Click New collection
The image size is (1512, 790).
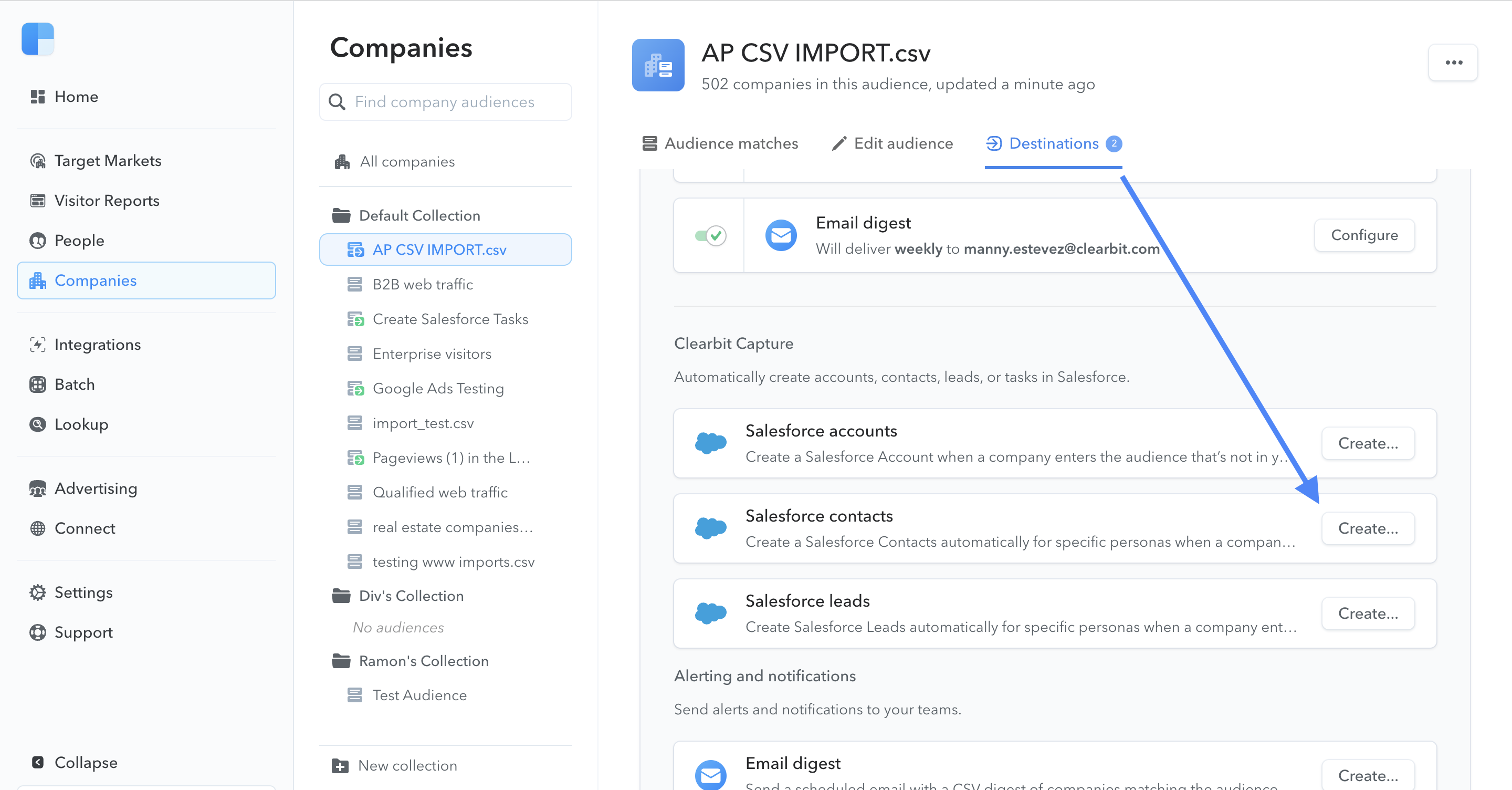click(x=394, y=765)
